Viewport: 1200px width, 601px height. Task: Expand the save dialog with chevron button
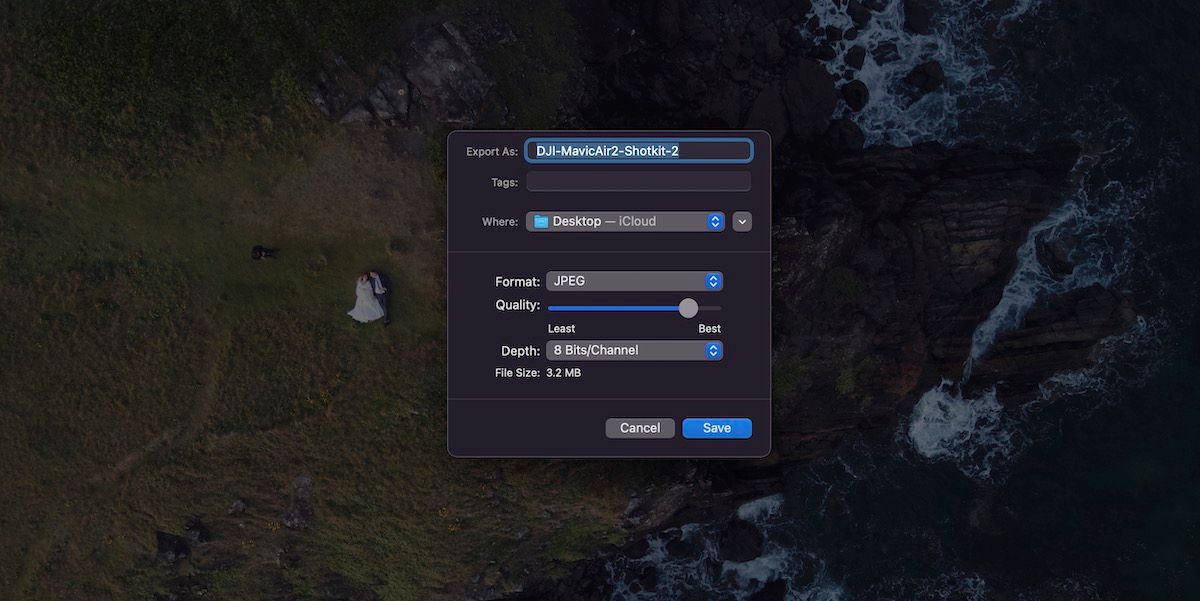[x=742, y=221]
